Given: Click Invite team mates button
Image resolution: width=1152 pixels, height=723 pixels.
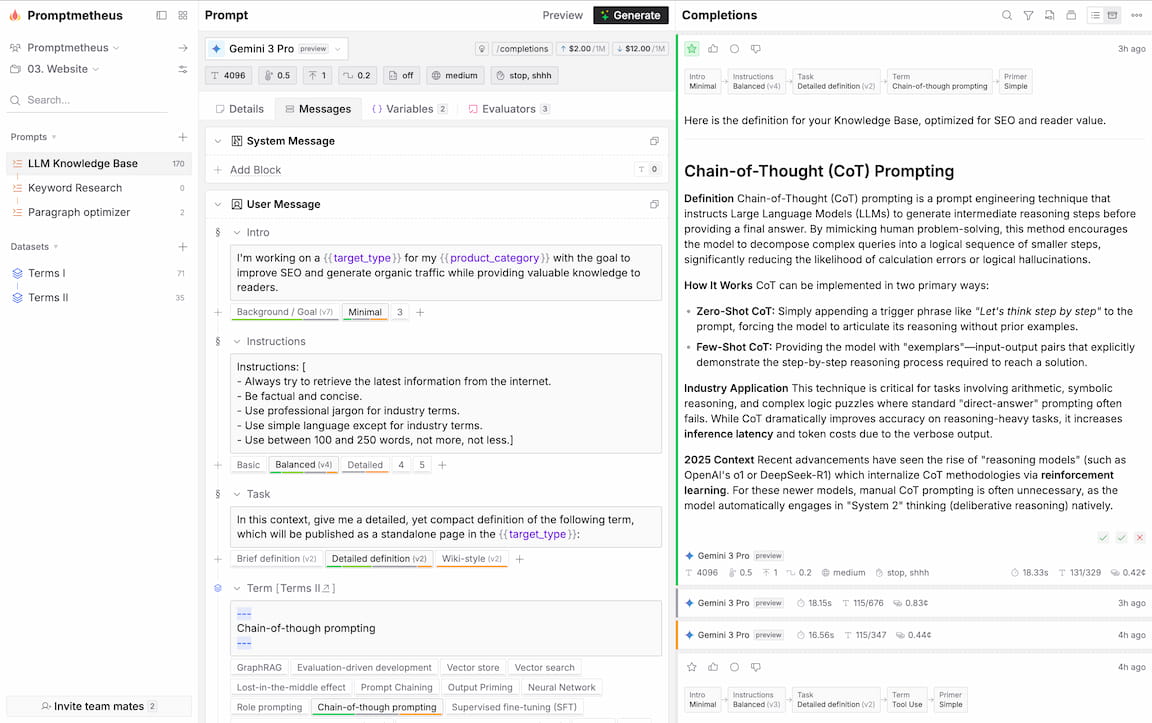Looking at the screenshot, I should [x=99, y=706].
